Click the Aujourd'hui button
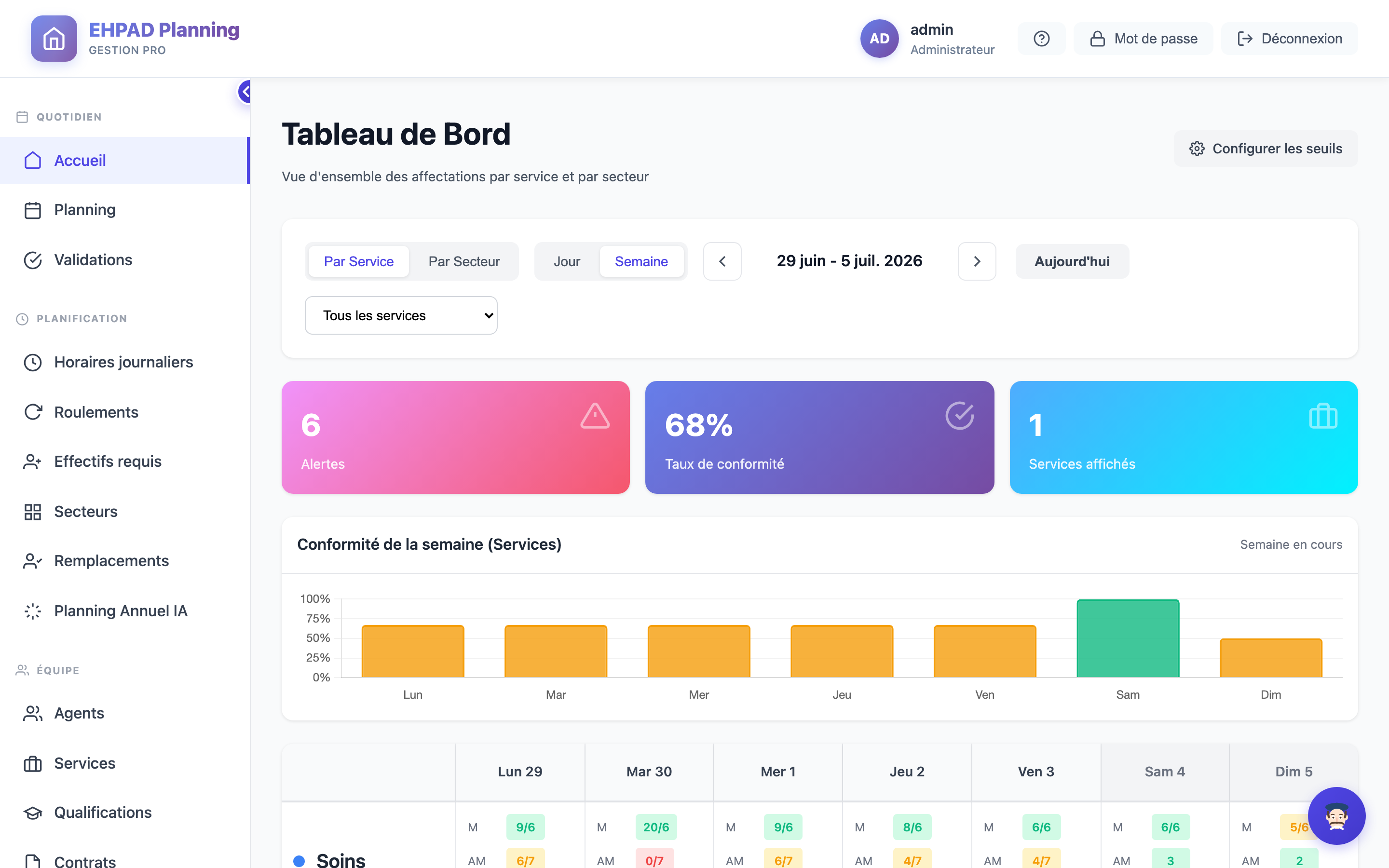Image resolution: width=1389 pixels, height=868 pixels. pos(1072,261)
